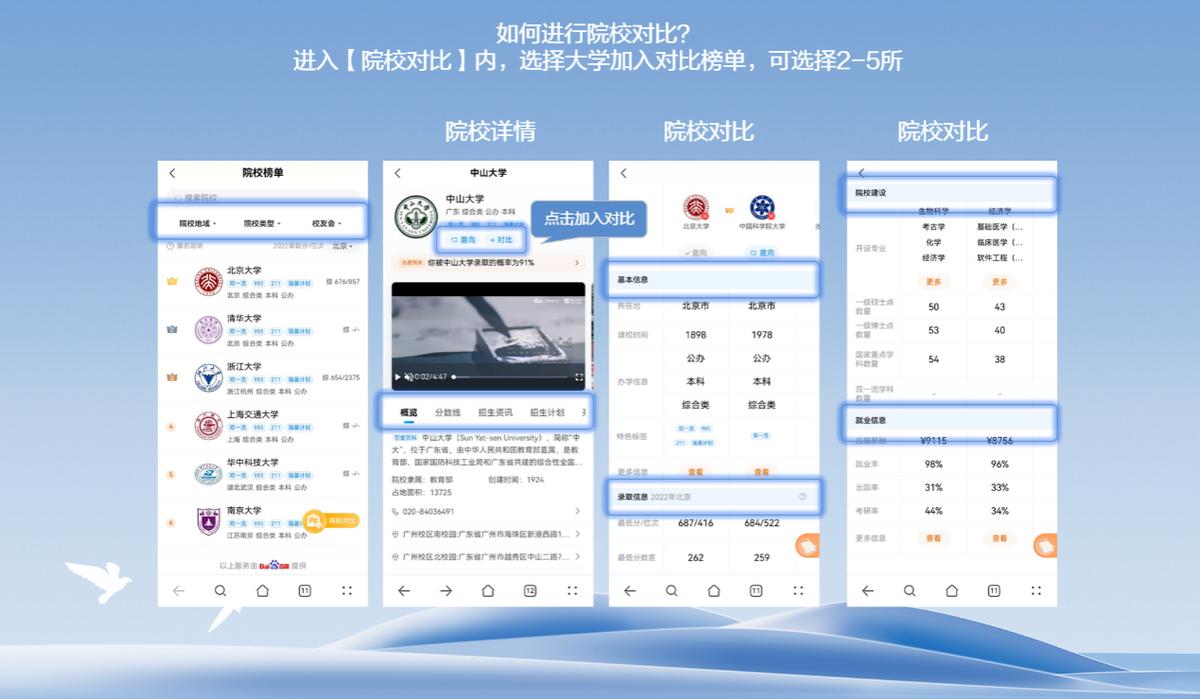Tap the orange floating feedback icon on comparison screen

coord(808,546)
